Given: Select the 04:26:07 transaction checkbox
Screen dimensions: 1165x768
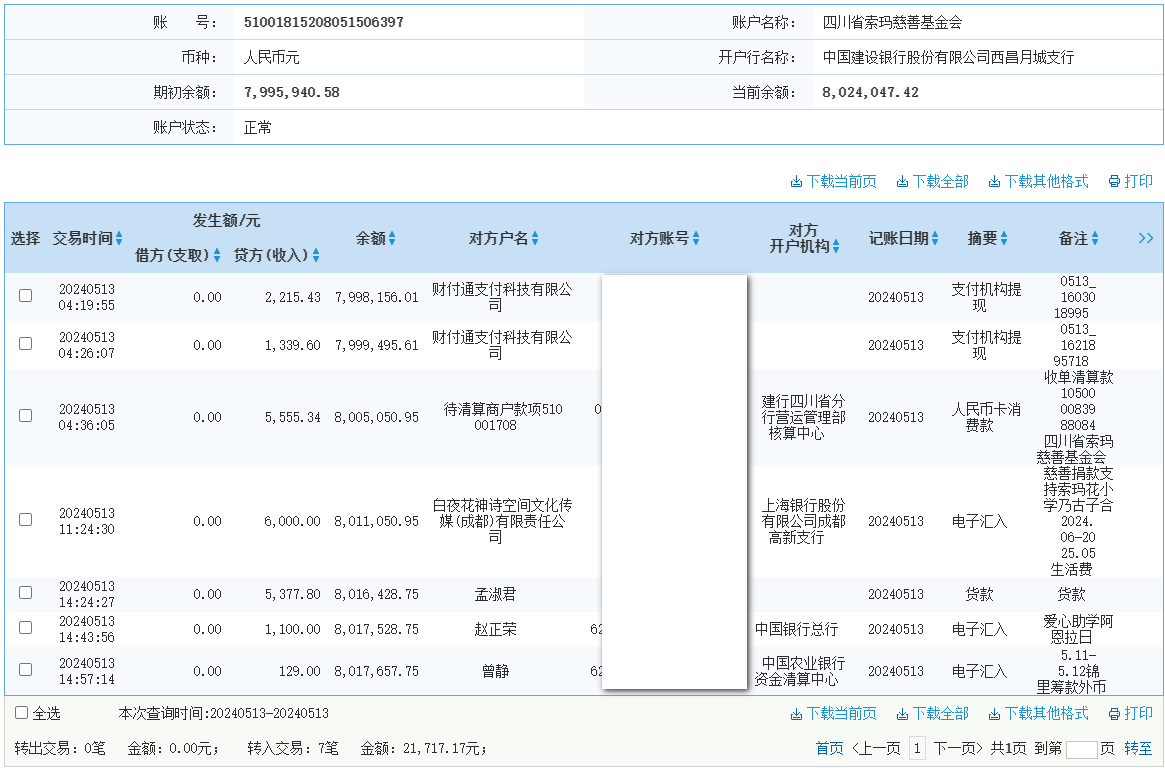Looking at the screenshot, I should click(x=25, y=344).
